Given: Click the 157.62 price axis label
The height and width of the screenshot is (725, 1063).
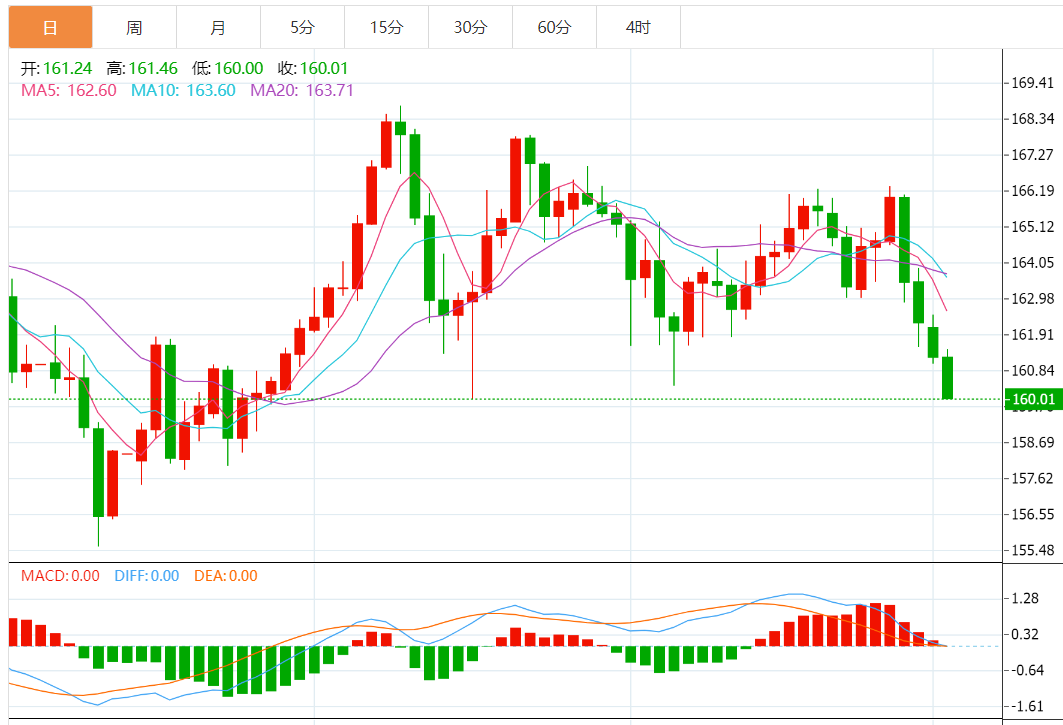Looking at the screenshot, I should (1032, 478).
